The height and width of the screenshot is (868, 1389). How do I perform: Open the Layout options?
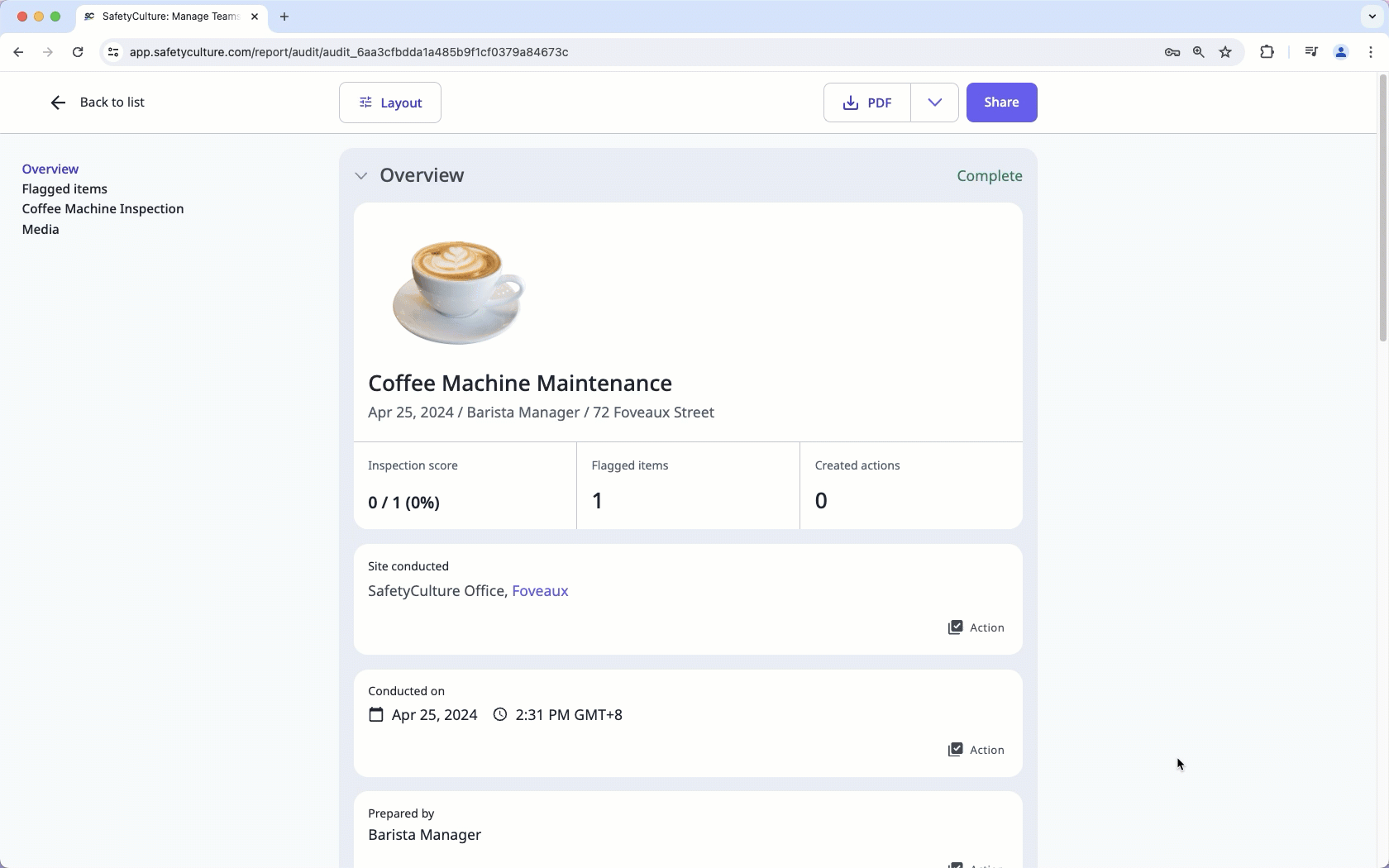click(390, 103)
